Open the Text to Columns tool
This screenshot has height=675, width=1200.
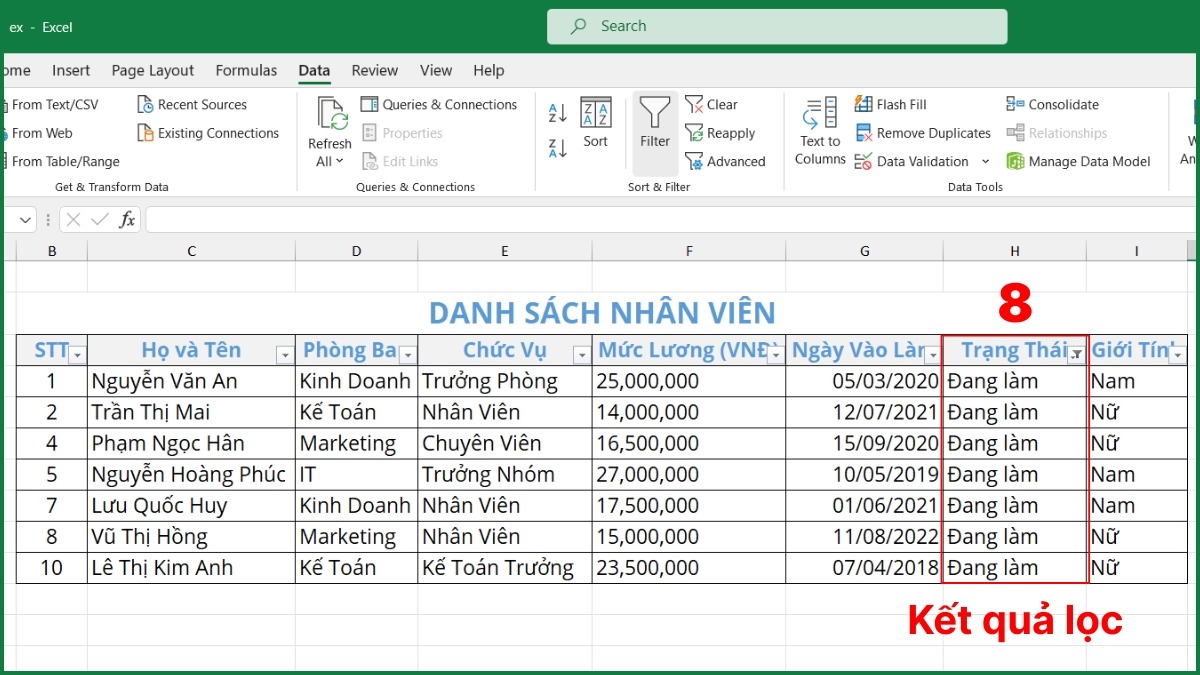(821, 130)
